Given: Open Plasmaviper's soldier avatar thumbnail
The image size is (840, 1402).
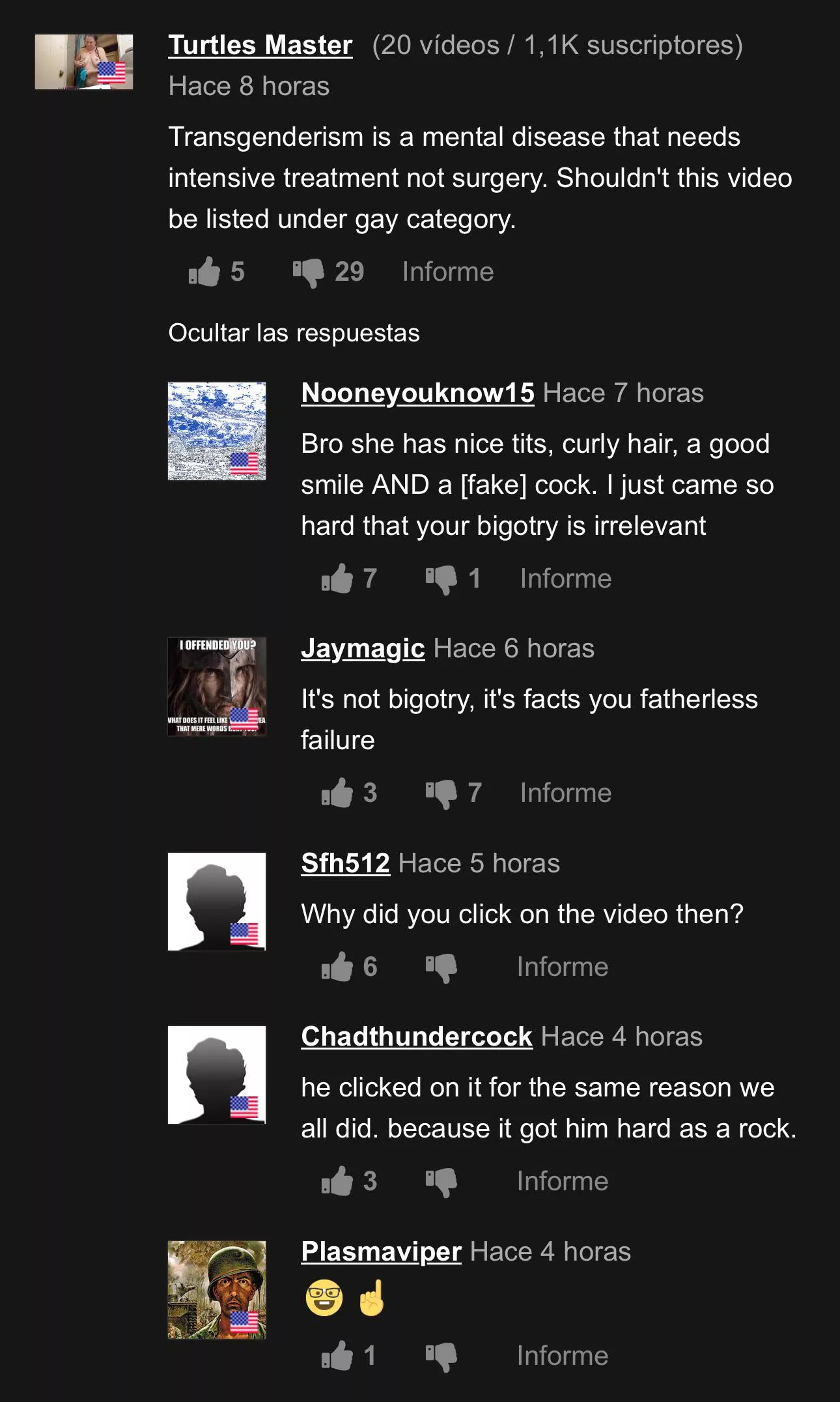Looking at the screenshot, I should coord(217,1290).
